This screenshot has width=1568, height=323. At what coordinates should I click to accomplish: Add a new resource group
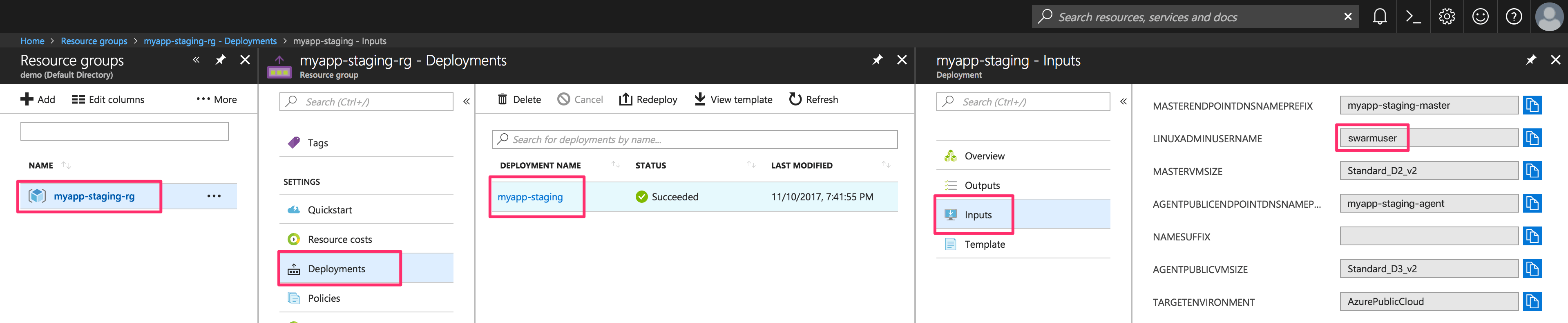pyautogui.click(x=38, y=99)
